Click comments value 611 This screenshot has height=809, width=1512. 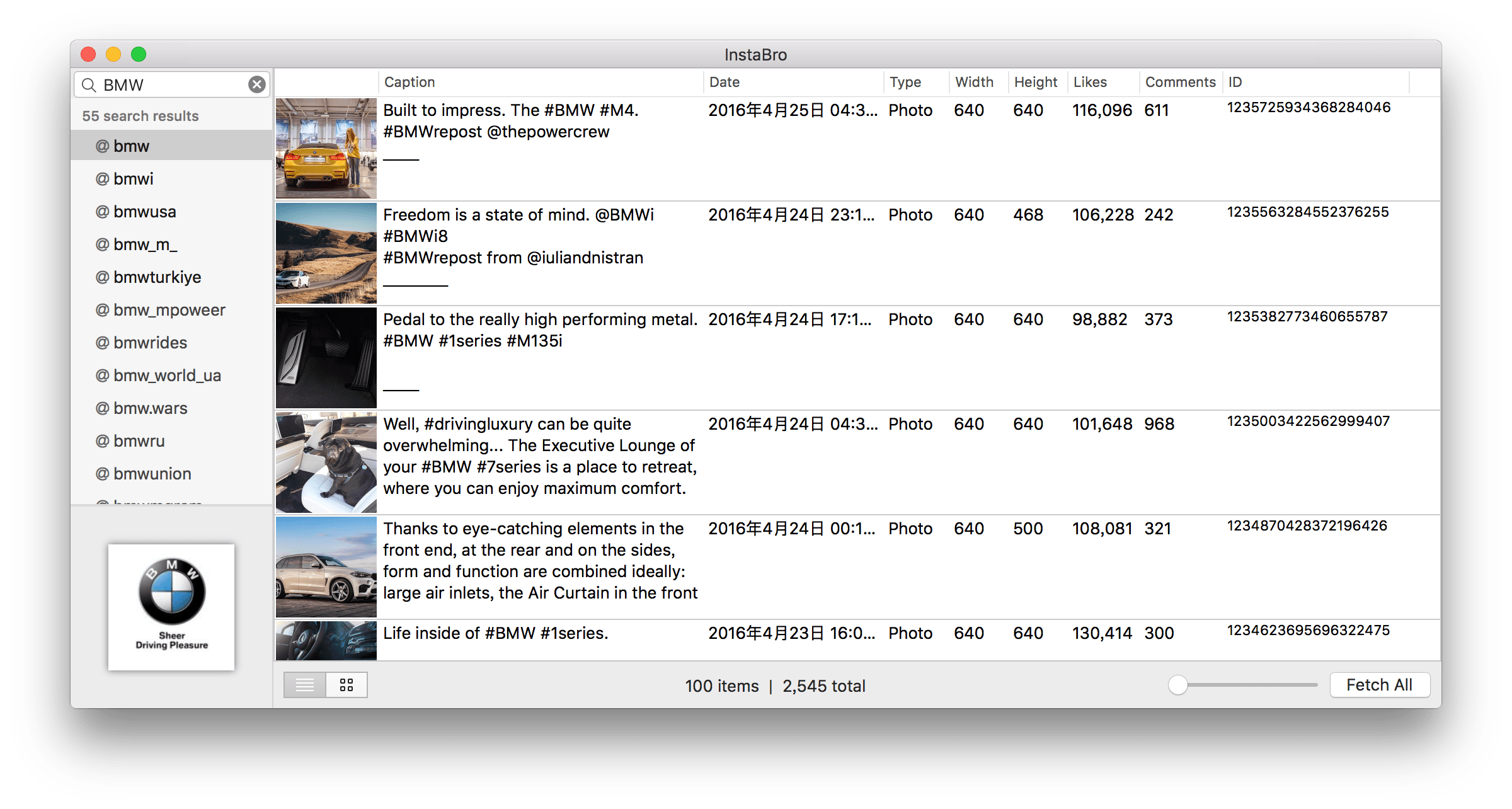(1157, 110)
